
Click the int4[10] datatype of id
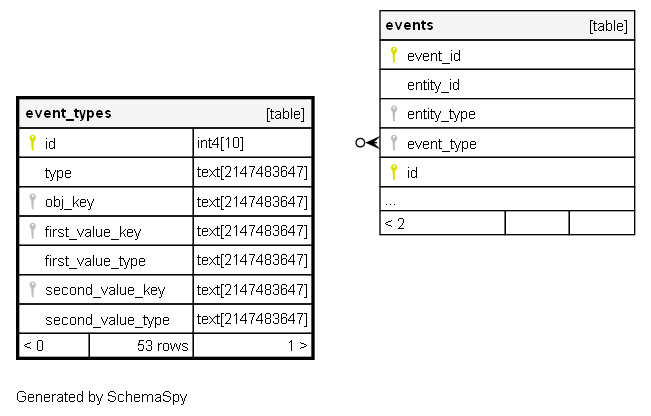[x=220, y=143]
